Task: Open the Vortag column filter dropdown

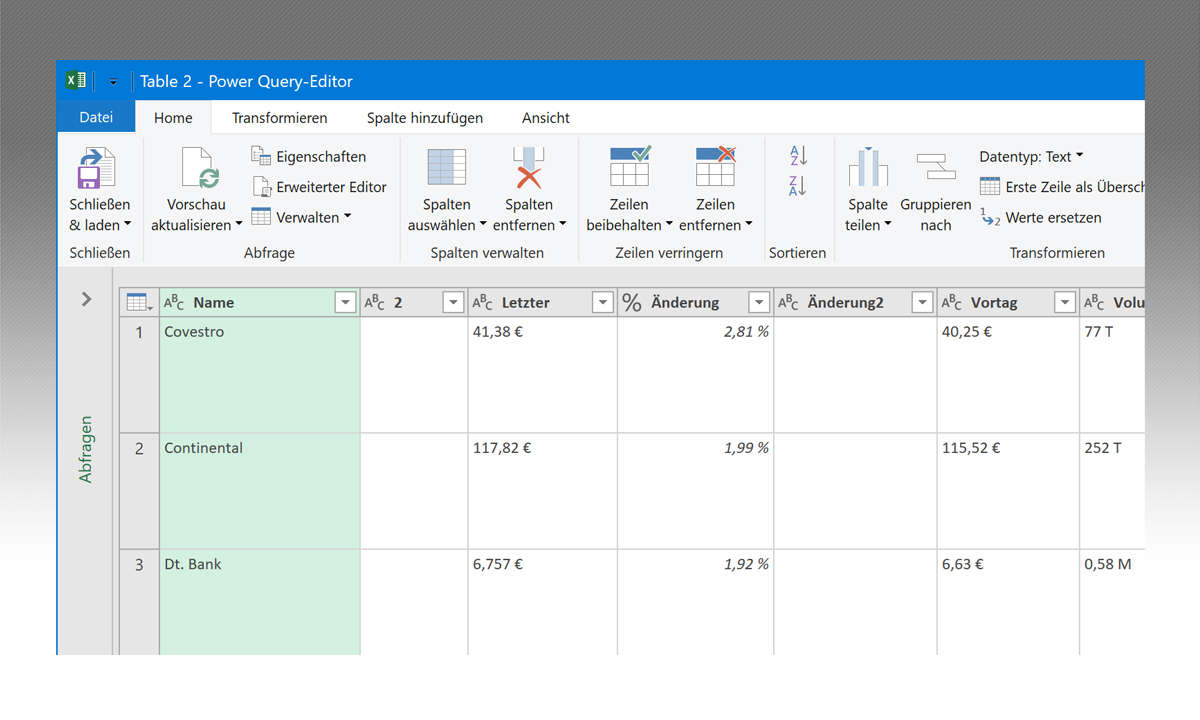Action: [1065, 302]
